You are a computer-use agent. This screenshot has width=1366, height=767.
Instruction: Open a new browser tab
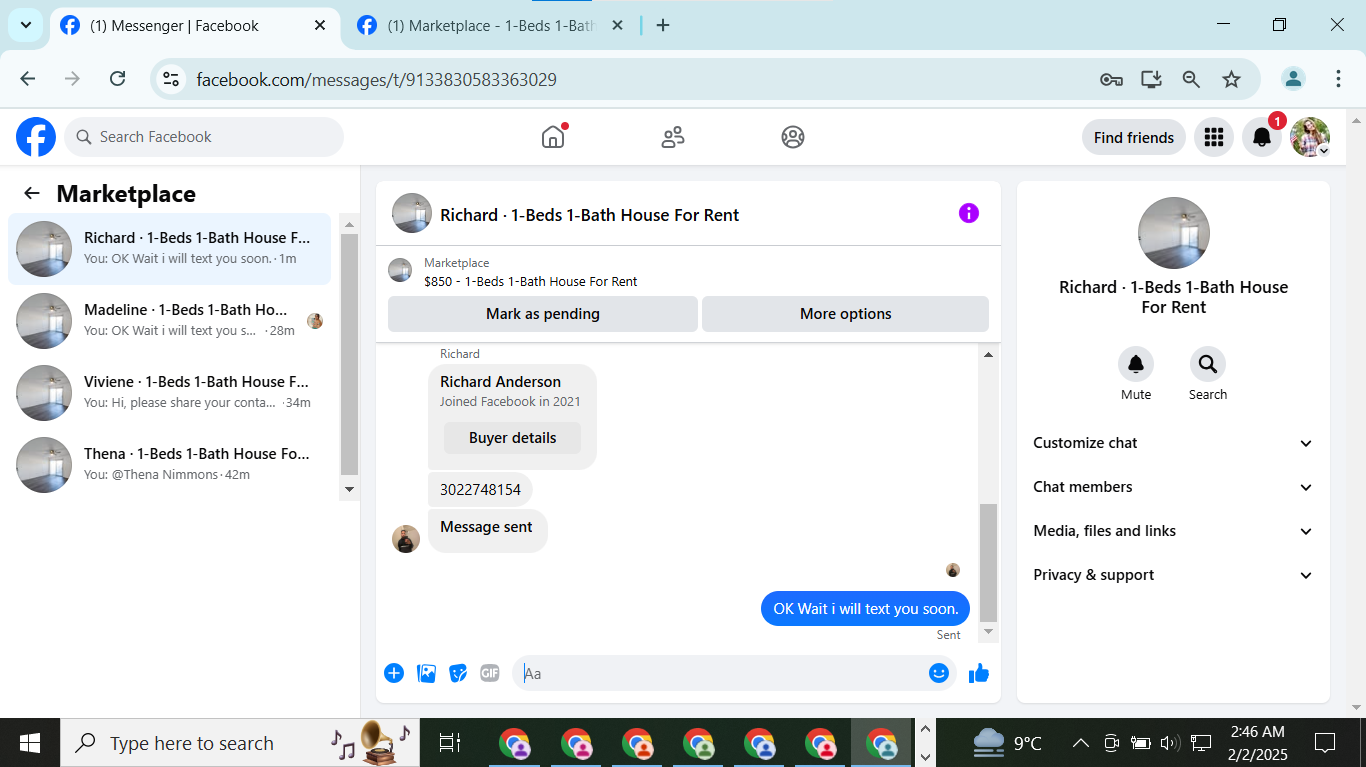point(663,26)
